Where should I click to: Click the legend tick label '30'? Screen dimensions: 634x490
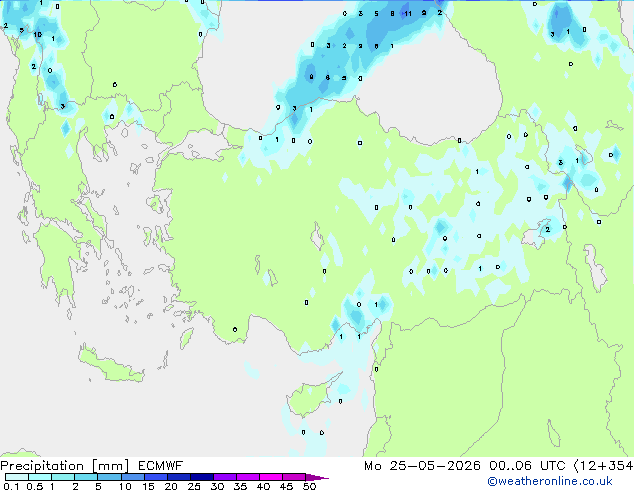pyautogui.click(x=217, y=486)
